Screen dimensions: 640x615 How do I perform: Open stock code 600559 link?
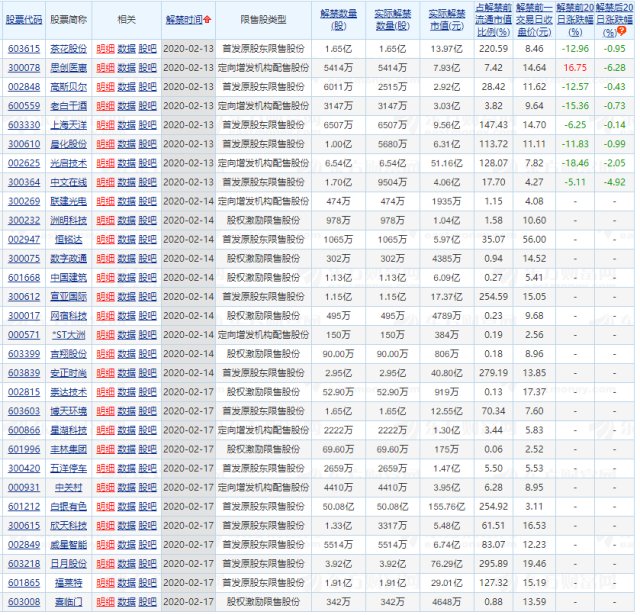tap(24, 106)
